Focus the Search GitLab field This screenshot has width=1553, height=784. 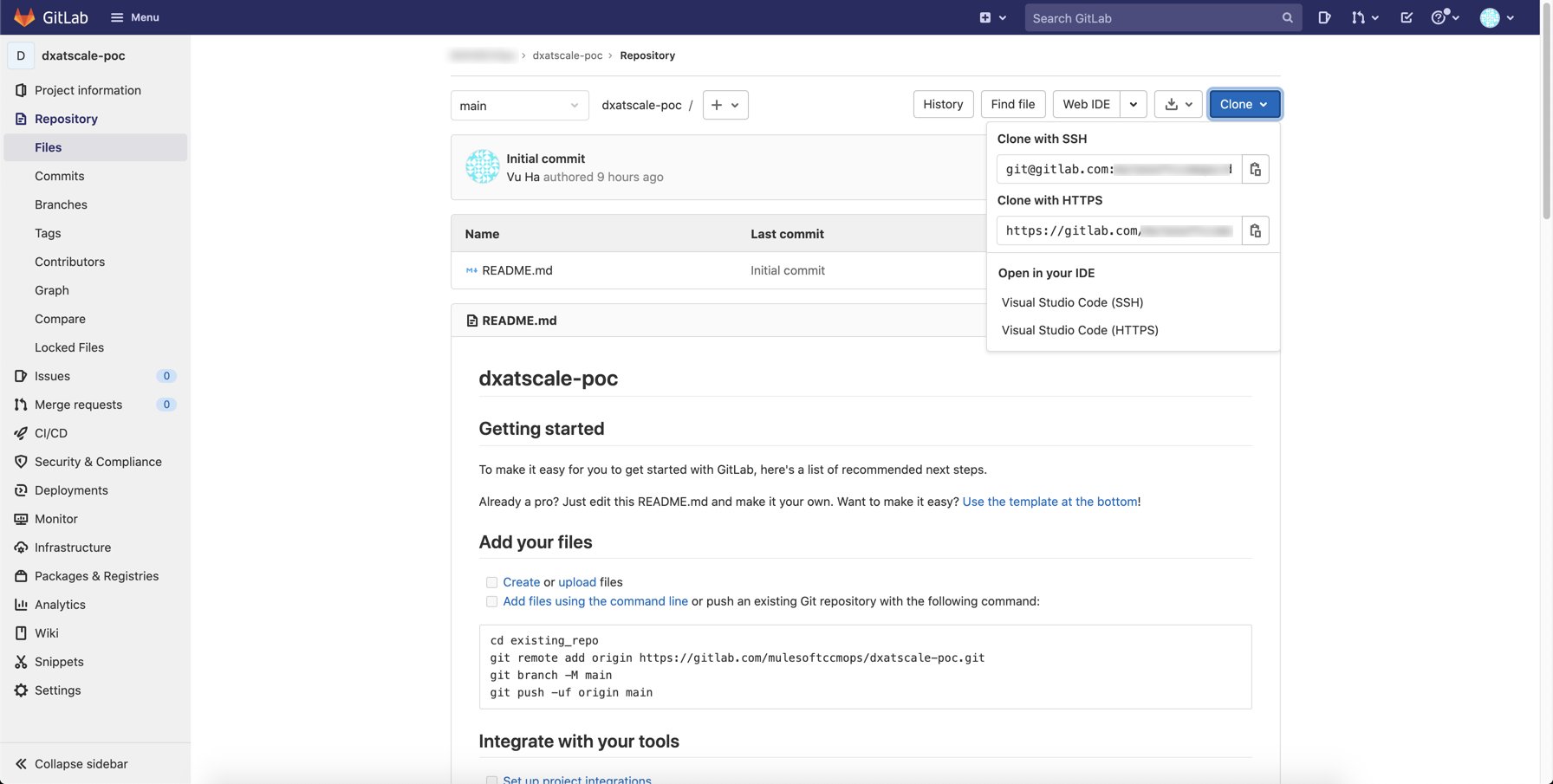click(1163, 18)
